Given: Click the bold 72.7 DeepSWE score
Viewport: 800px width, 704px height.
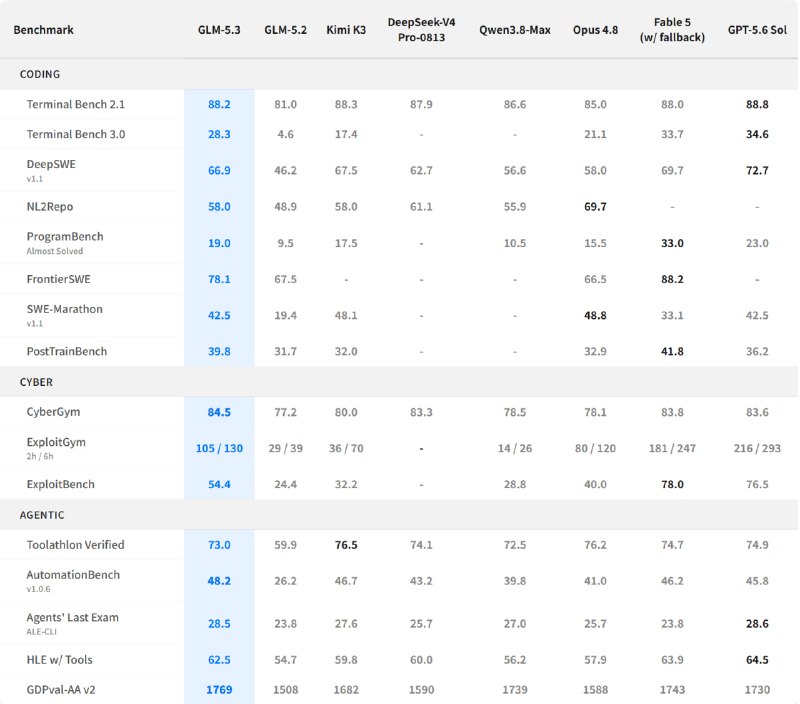Looking at the screenshot, I should 757,170.
